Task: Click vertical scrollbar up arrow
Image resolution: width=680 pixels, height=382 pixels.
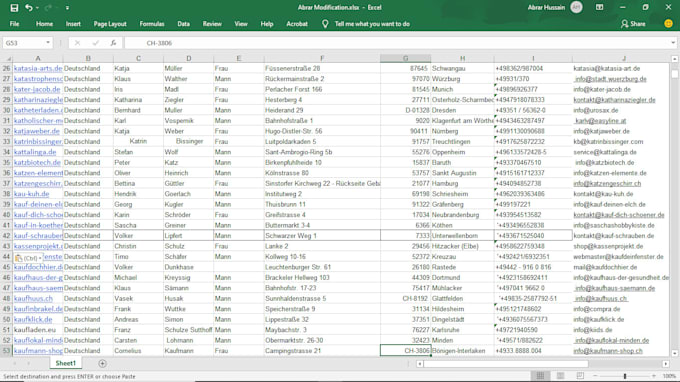Action: [675, 59]
